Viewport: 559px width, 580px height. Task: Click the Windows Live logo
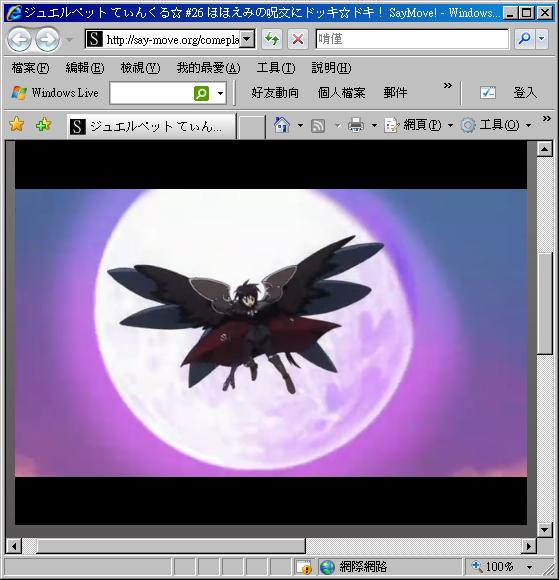pos(55,93)
